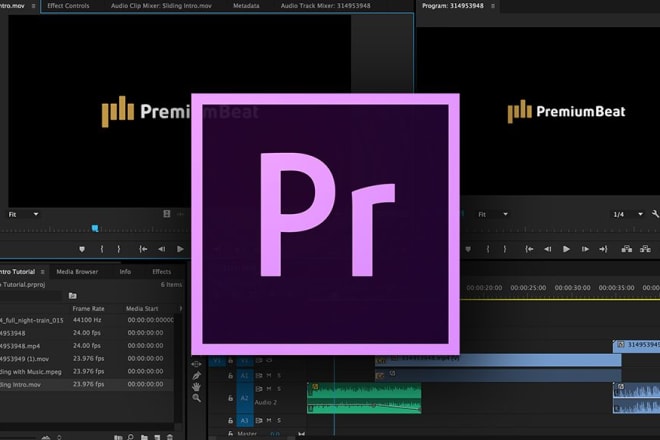Add a marker in the Program monitor
The width and height of the screenshot is (660, 440).
click(468, 249)
